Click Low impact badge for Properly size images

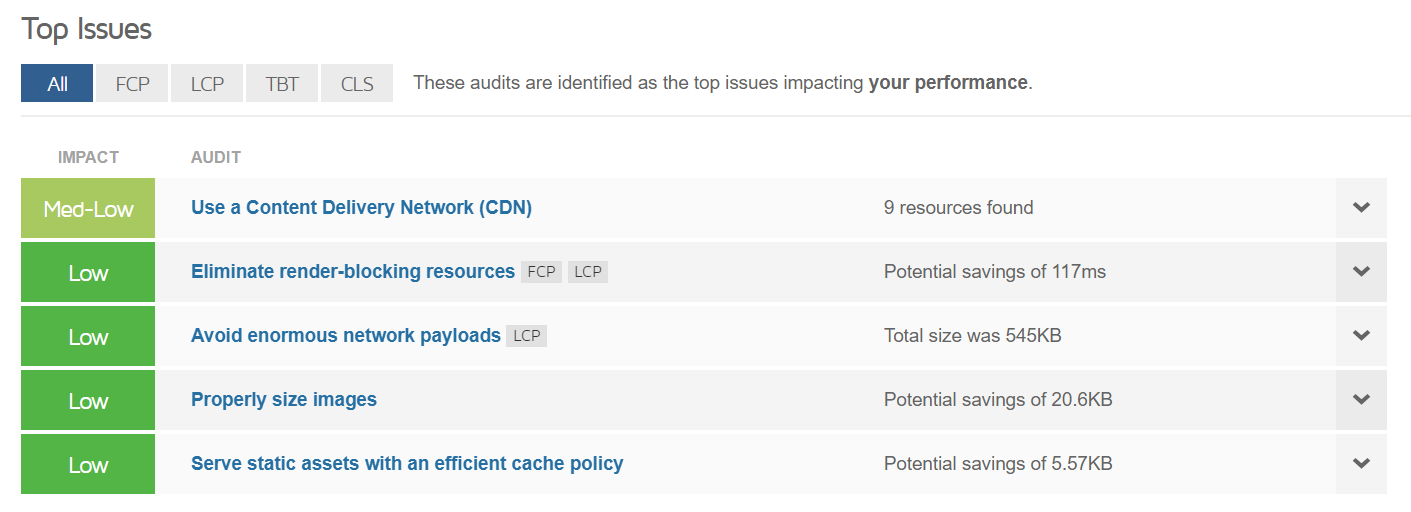[x=88, y=401]
